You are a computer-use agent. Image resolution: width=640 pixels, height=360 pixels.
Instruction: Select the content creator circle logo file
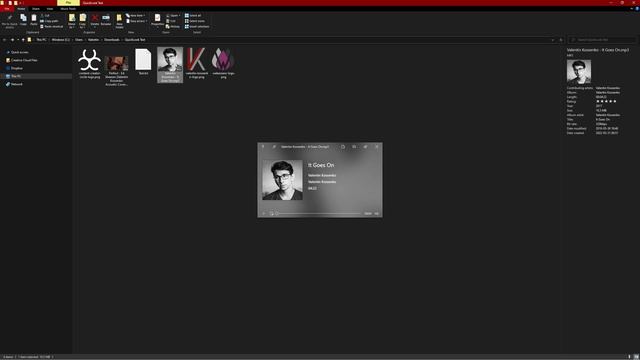click(89, 63)
